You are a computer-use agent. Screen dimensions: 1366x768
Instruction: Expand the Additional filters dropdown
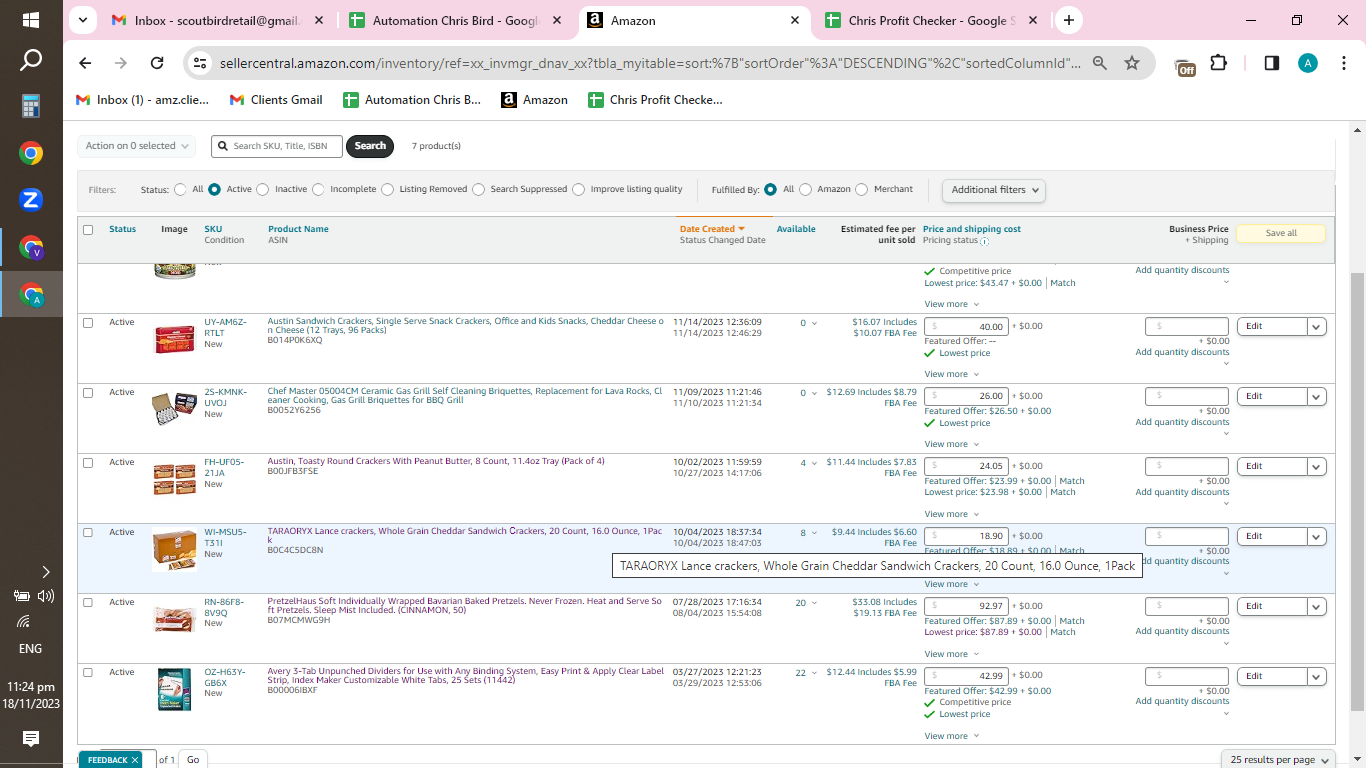tap(994, 190)
